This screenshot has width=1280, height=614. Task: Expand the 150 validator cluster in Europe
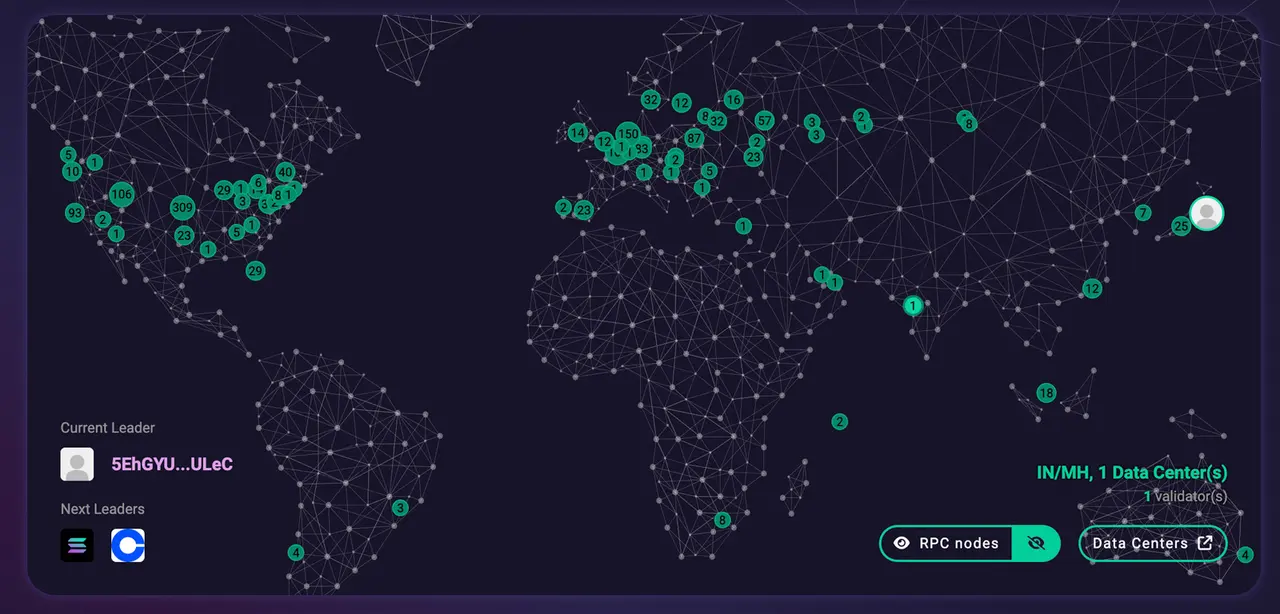click(627, 133)
